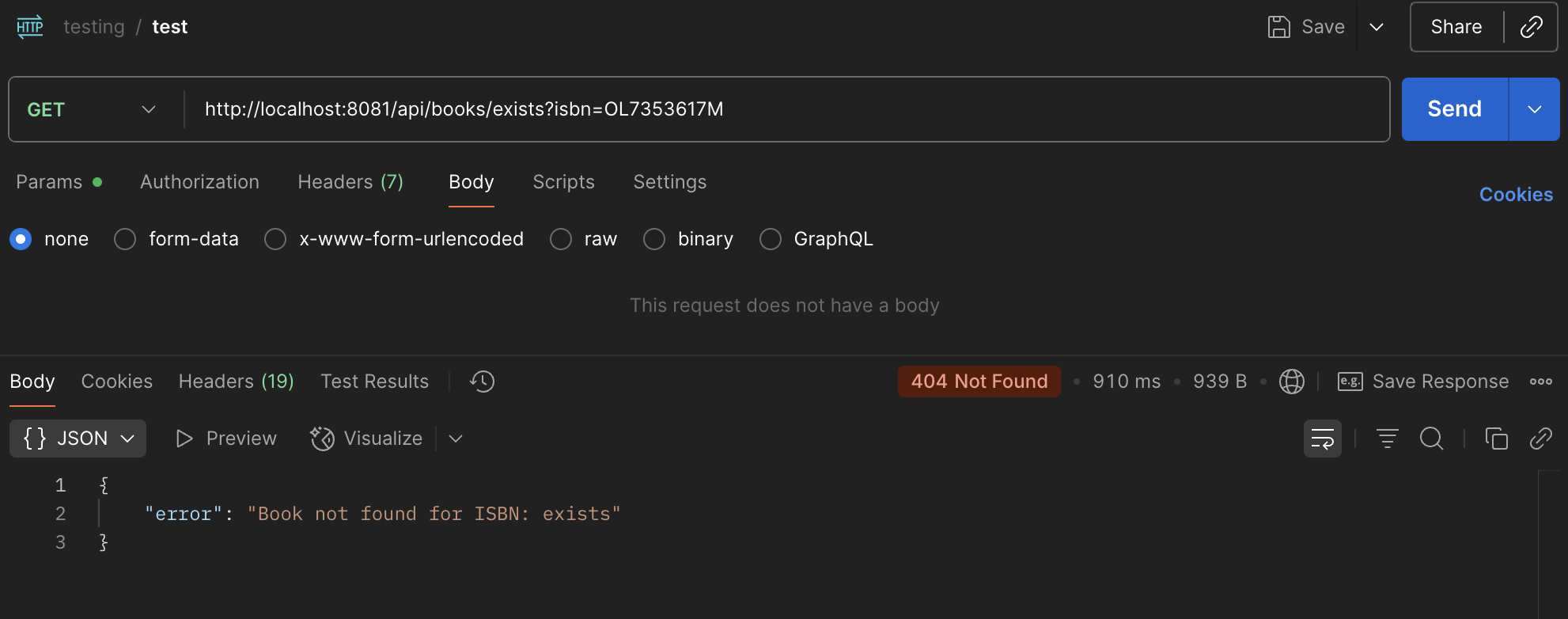Click the request URL input field
The image size is (1568, 619).
point(783,109)
